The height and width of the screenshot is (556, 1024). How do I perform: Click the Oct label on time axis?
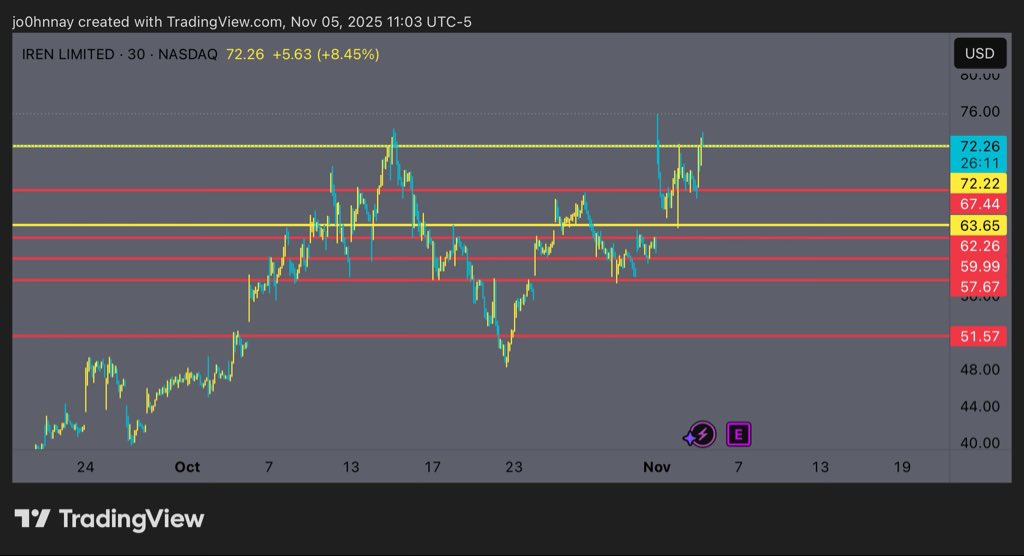click(x=187, y=467)
